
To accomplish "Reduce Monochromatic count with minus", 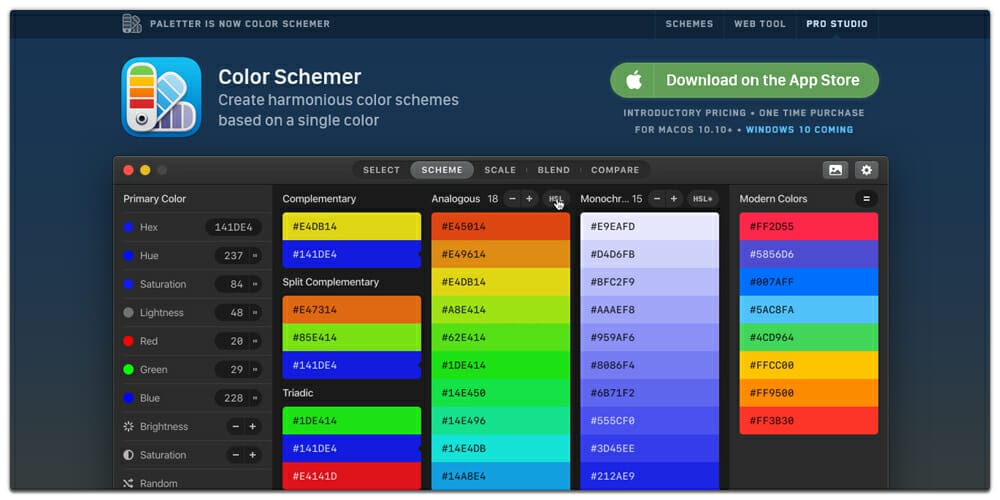I will point(657,199).
